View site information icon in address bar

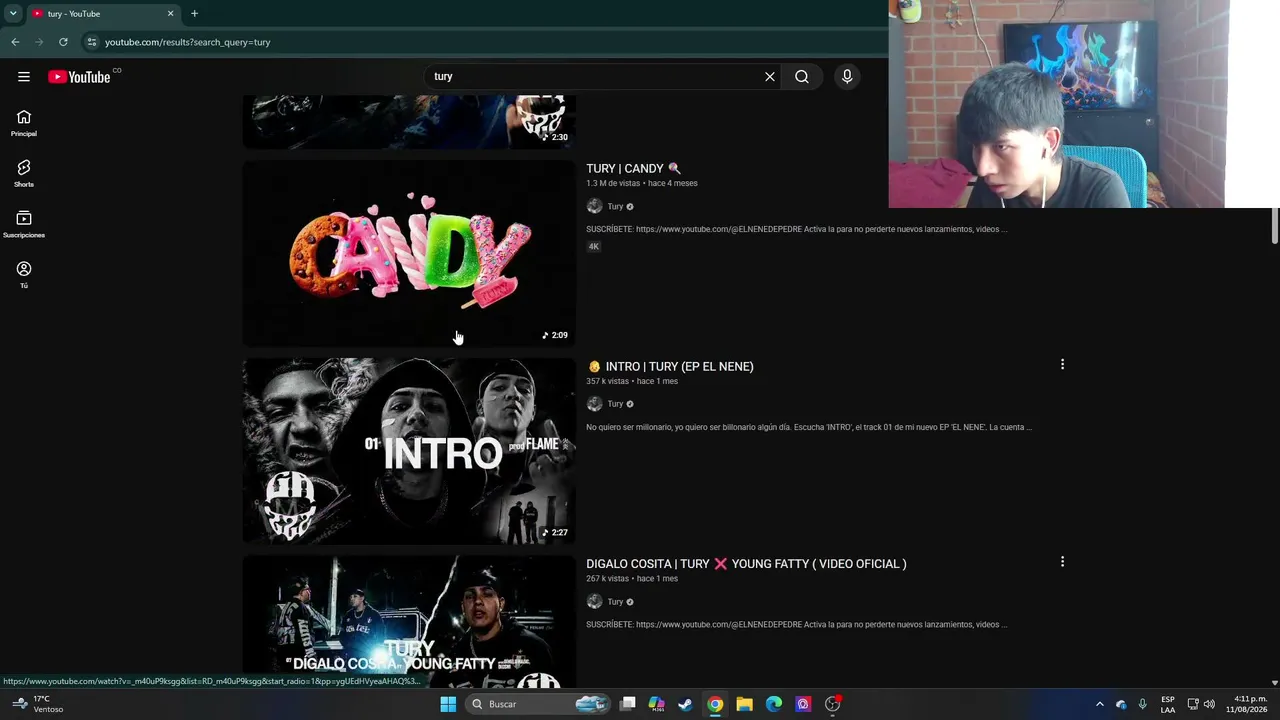tap(91, 42)
